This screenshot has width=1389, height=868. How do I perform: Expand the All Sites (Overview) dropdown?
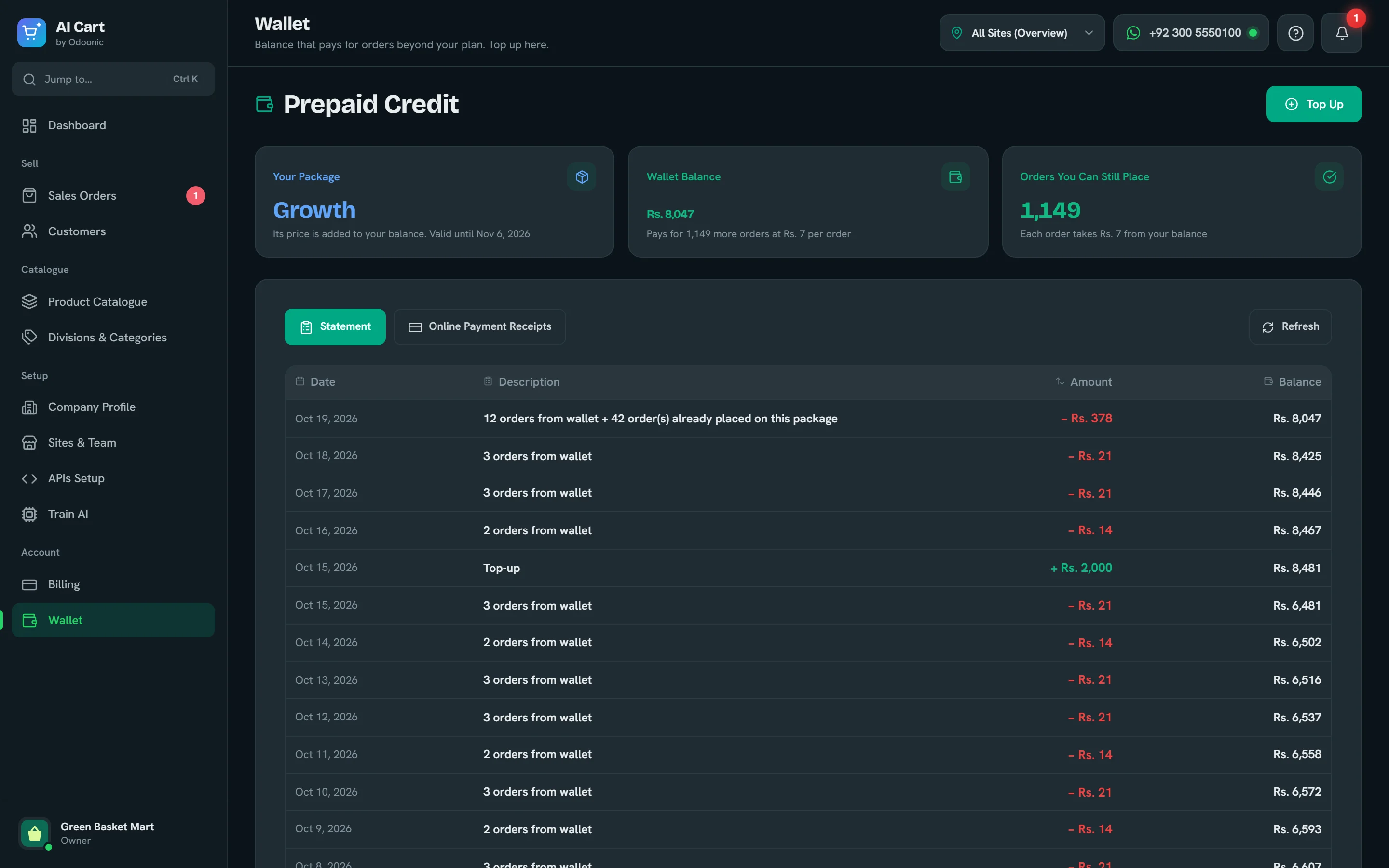[1021, 33]
